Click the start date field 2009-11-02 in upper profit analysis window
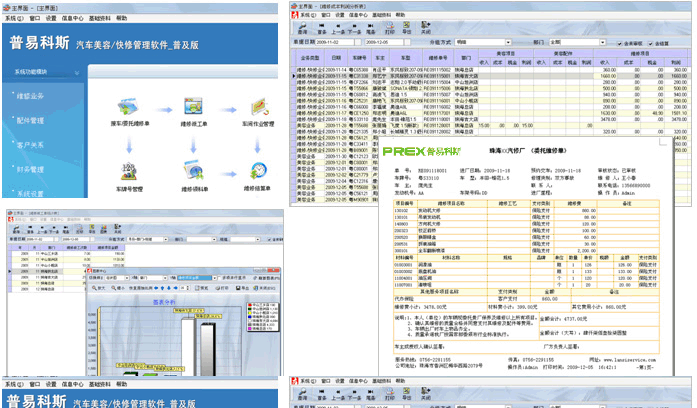697x408 pixels. tap(335, 42)
